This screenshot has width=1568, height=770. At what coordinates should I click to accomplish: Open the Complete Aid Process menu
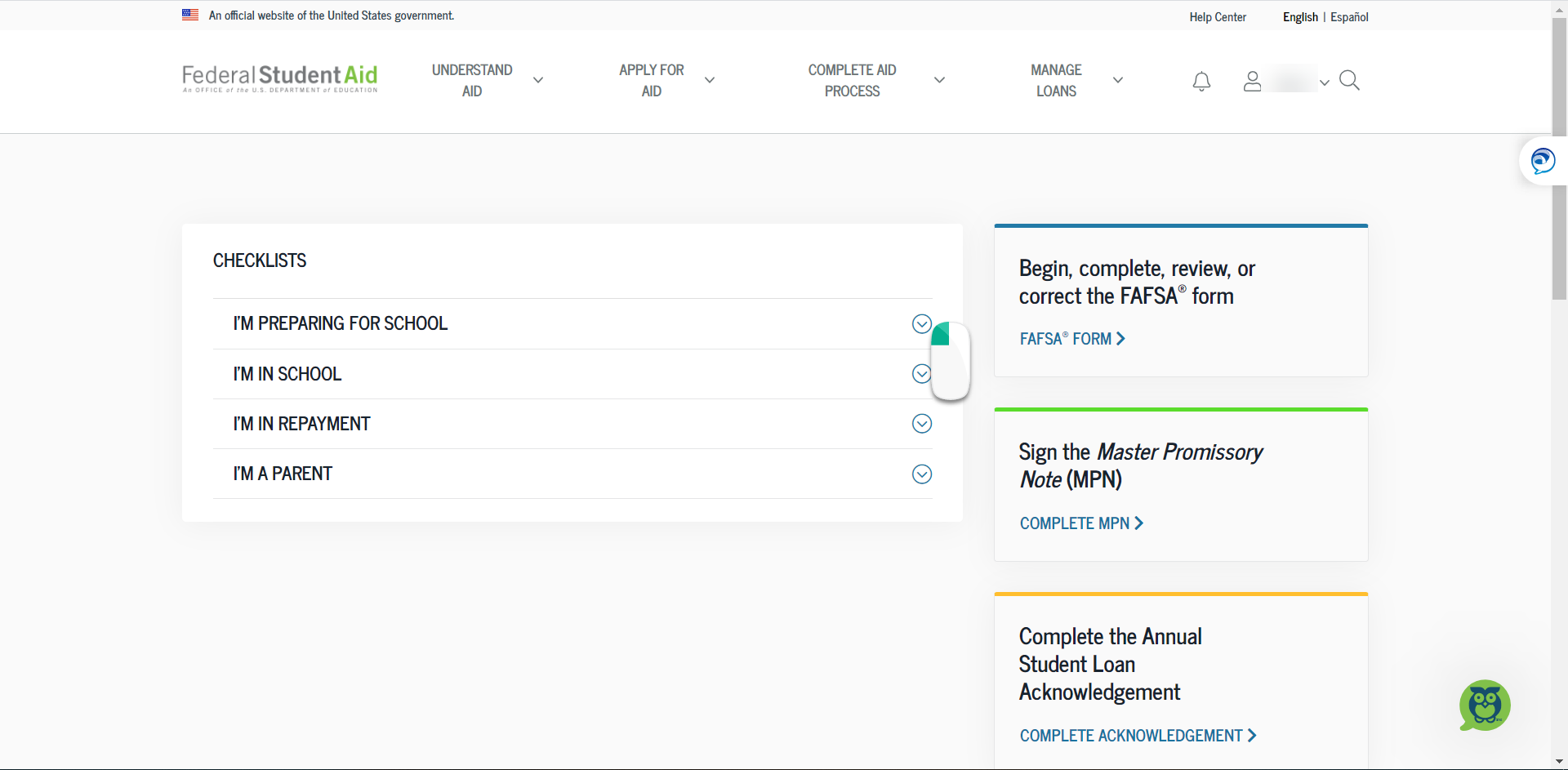pyautogui.click(x=852, y=80)
